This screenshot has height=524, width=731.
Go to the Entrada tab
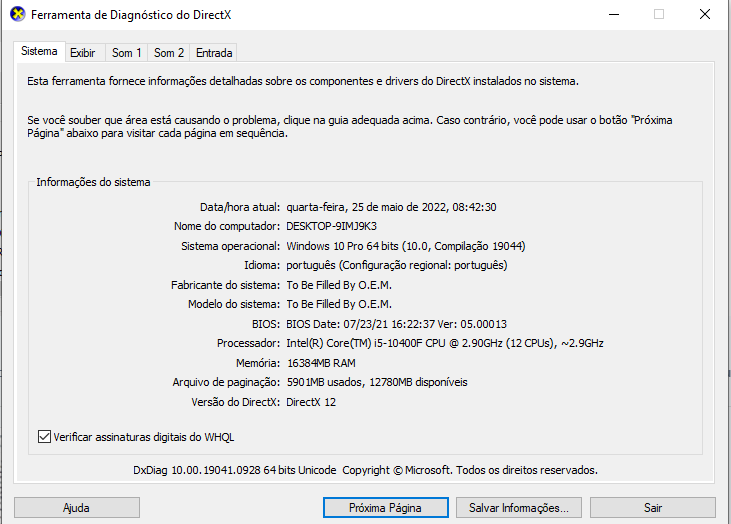(214, 53)
